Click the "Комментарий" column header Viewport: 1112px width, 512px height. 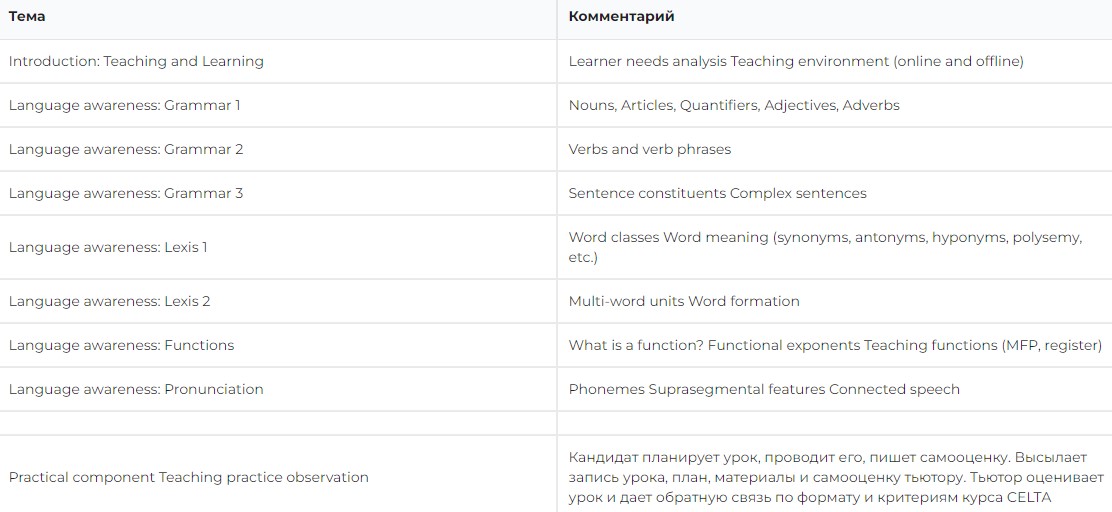pos(621,17)
